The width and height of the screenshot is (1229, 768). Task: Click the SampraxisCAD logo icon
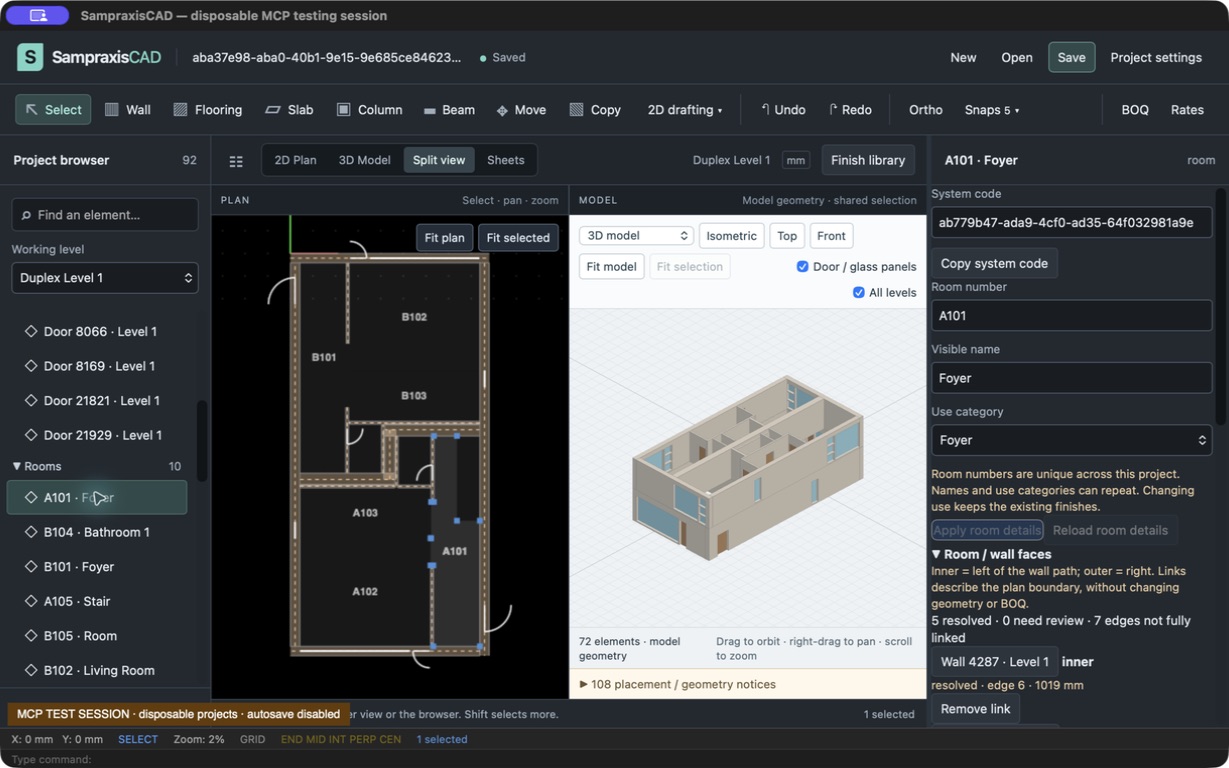click(x=30, y=57)
